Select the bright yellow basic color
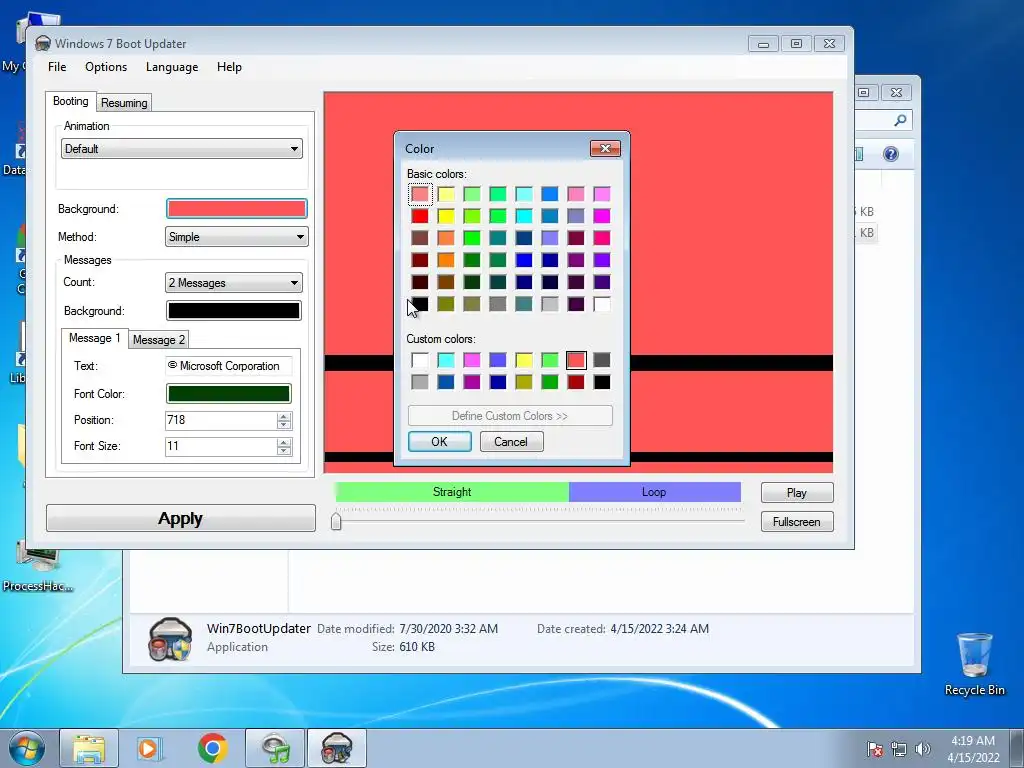 coord(446,216)
